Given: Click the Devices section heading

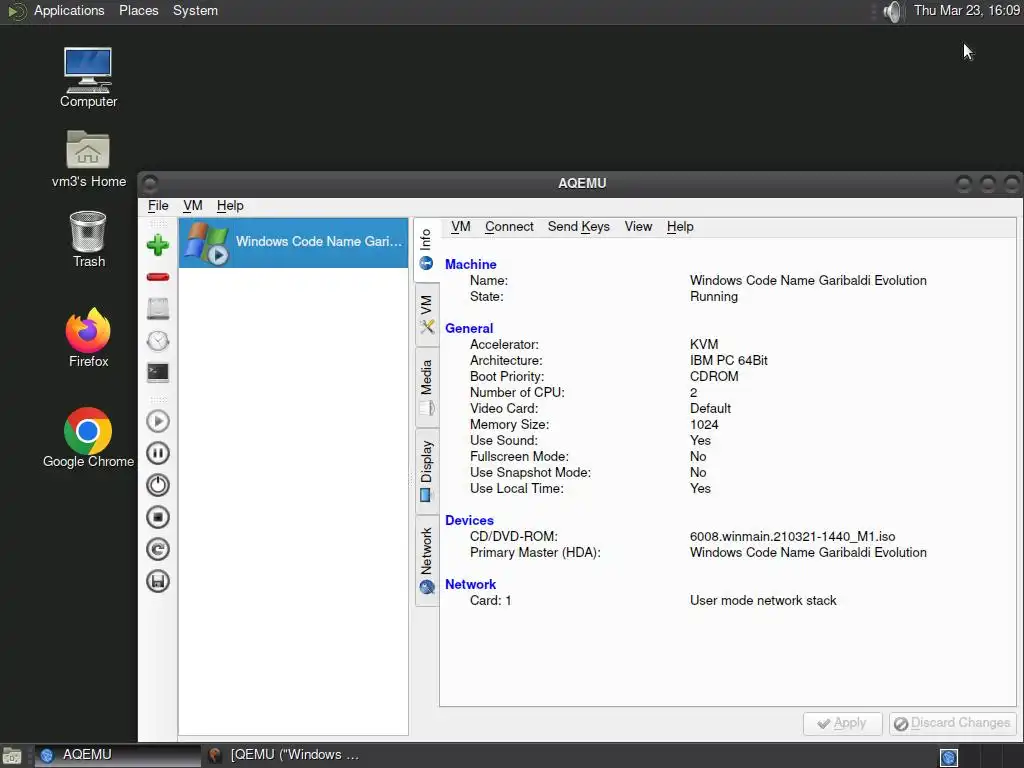Looking at the screenshot, I should [469, 520].
